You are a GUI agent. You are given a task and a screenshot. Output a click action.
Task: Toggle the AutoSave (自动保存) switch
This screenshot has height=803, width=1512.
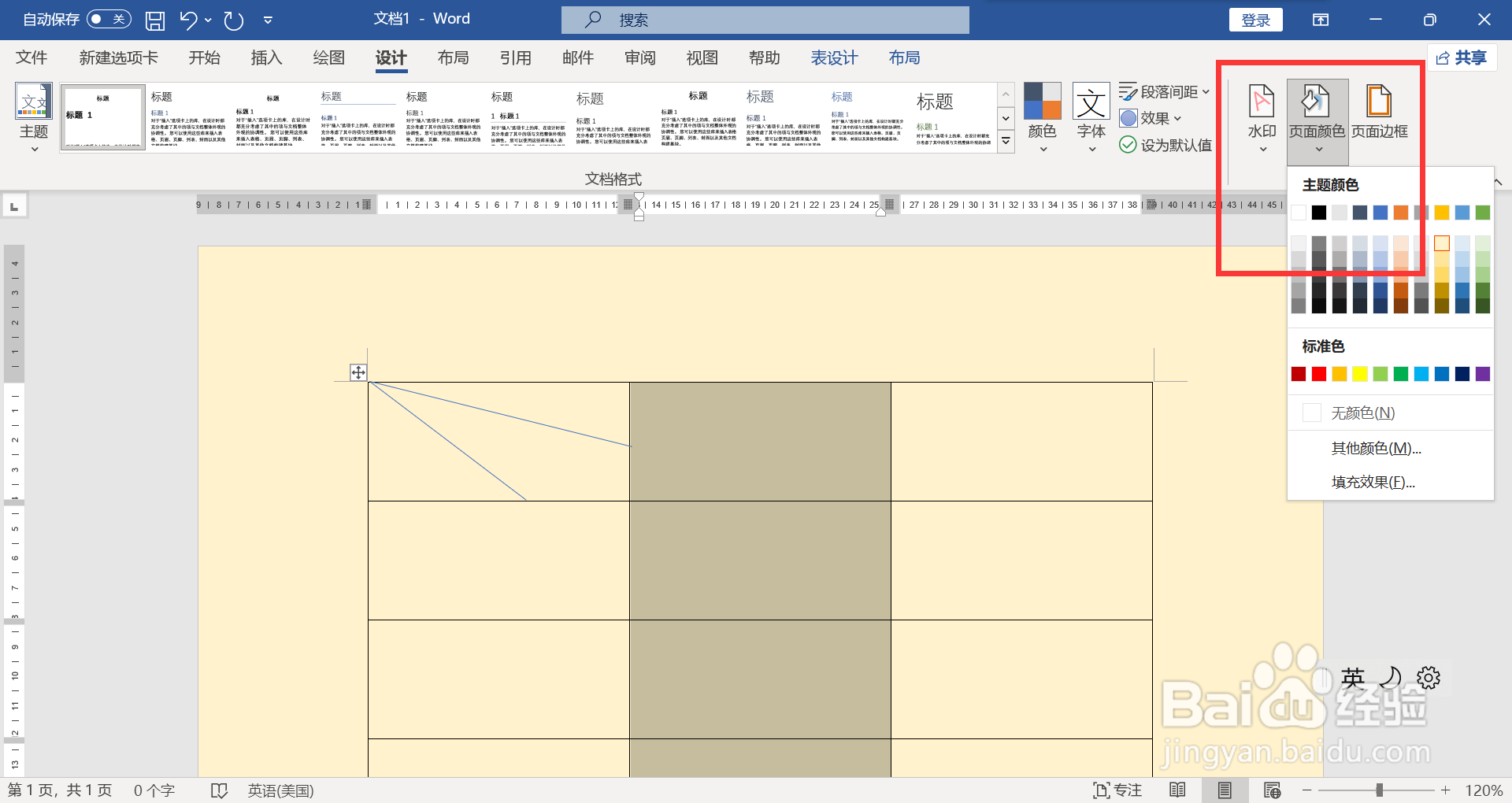(109, 19)
